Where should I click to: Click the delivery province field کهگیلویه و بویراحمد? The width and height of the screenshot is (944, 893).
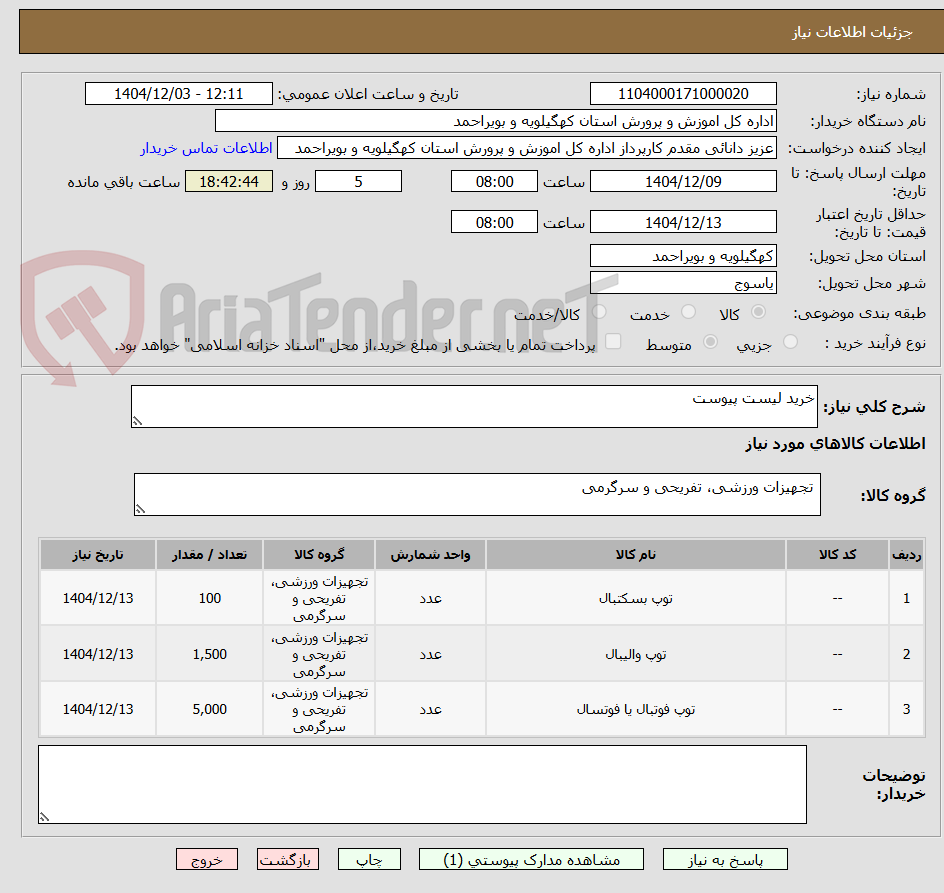tap(683, 256)
